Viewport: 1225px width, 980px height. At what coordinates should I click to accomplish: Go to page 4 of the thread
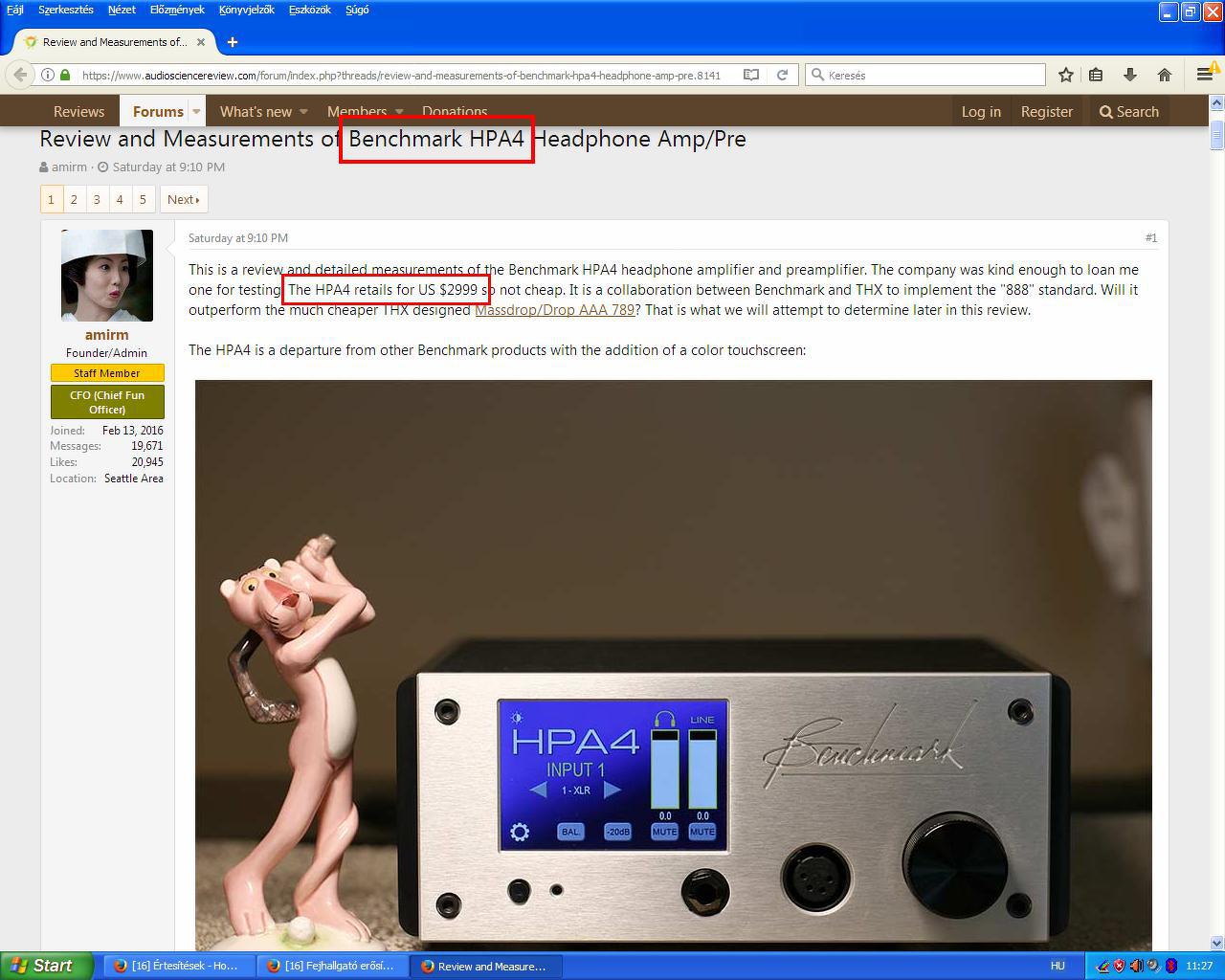pyautogui.click(x=120, y=199)
